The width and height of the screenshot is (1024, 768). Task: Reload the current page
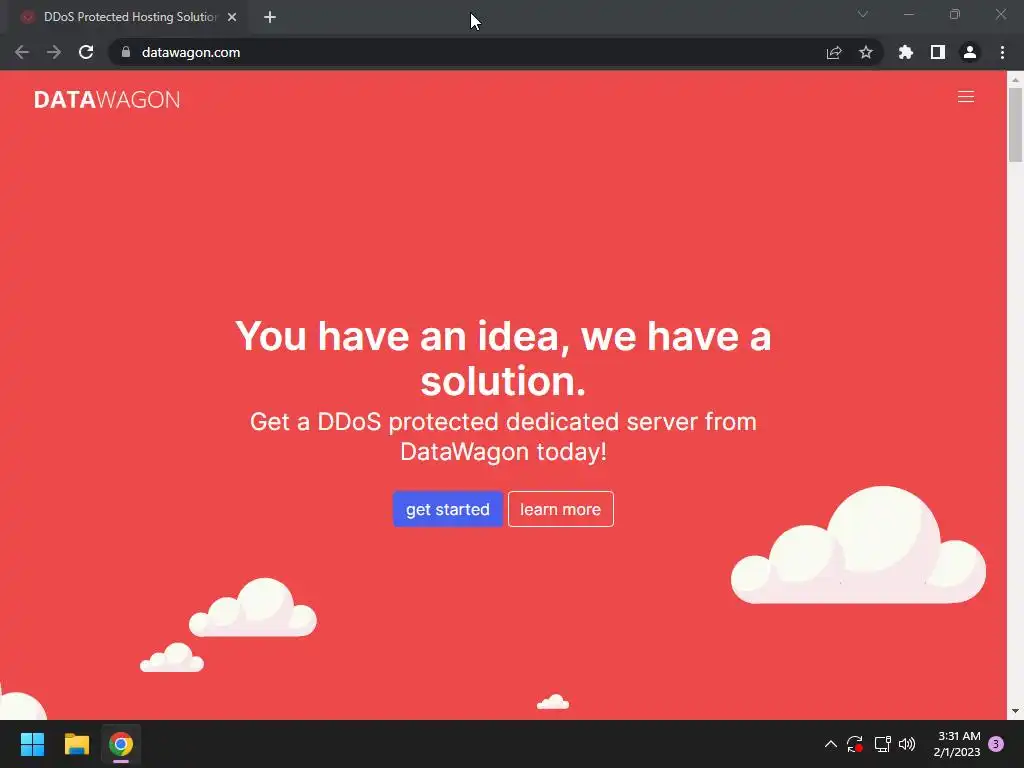[86, 52]
